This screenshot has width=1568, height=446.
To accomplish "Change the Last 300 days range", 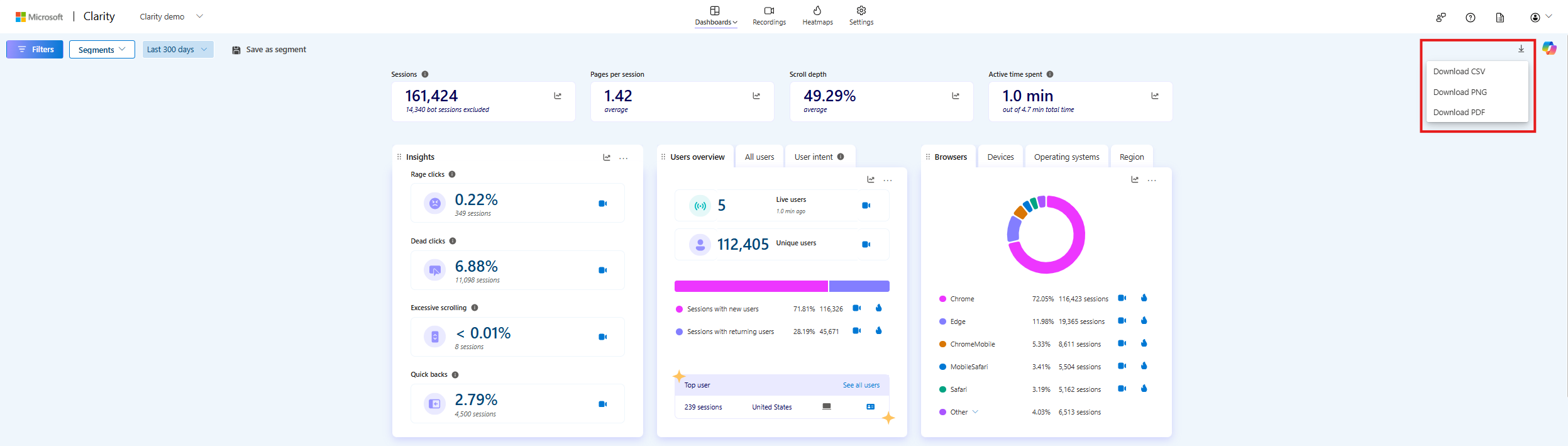I will coord(178,49).
